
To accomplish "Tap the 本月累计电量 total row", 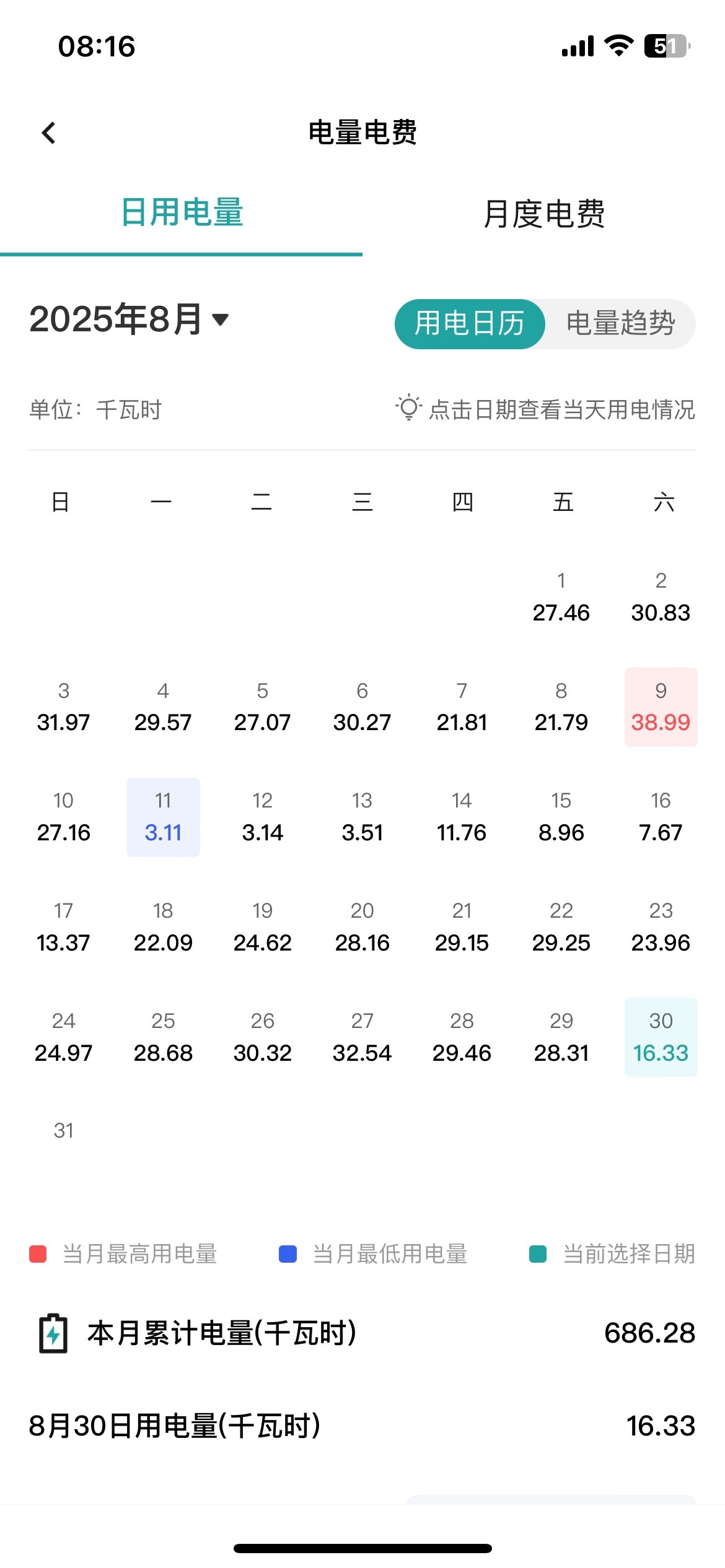I will (x=362, y=1333).
